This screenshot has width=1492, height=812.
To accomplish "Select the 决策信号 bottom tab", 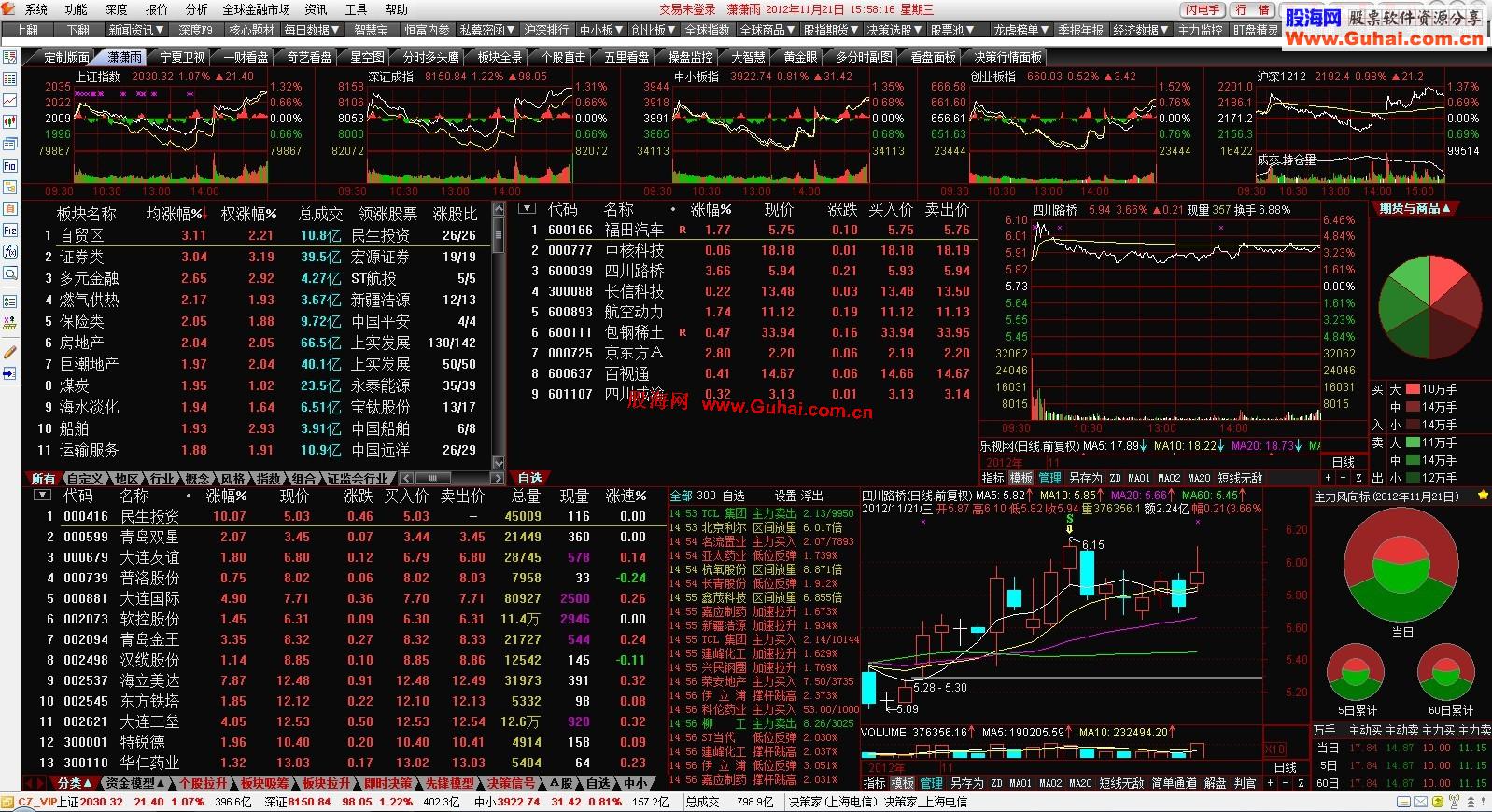I will point(512,784).
